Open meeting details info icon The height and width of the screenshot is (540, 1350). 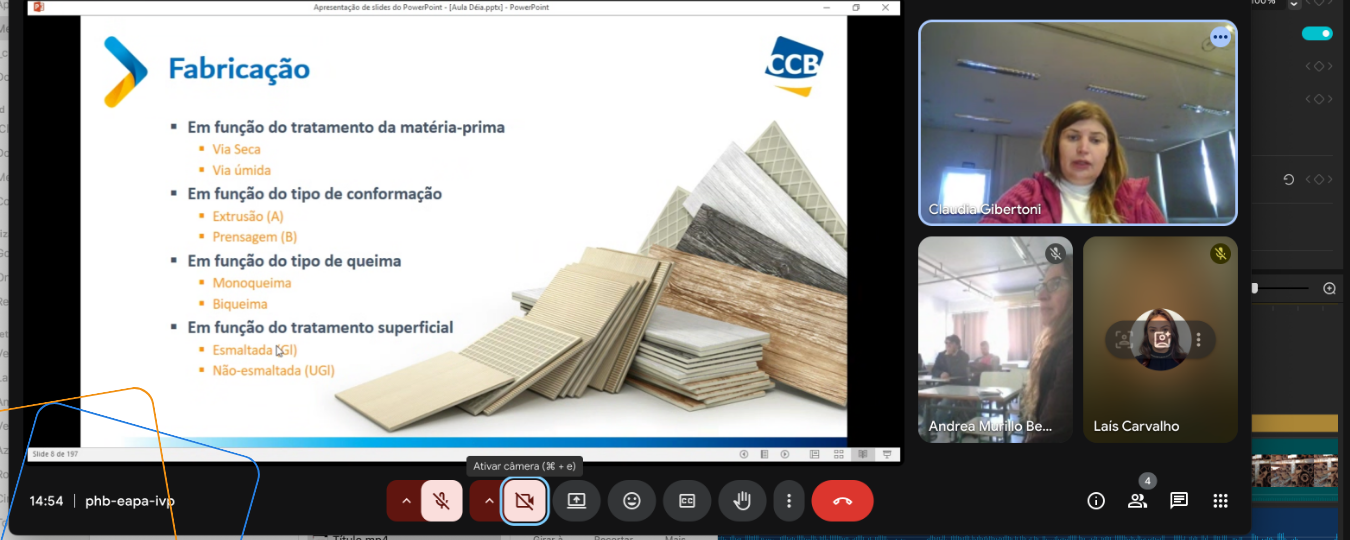pyautogui.click(x=1096, y=501)
